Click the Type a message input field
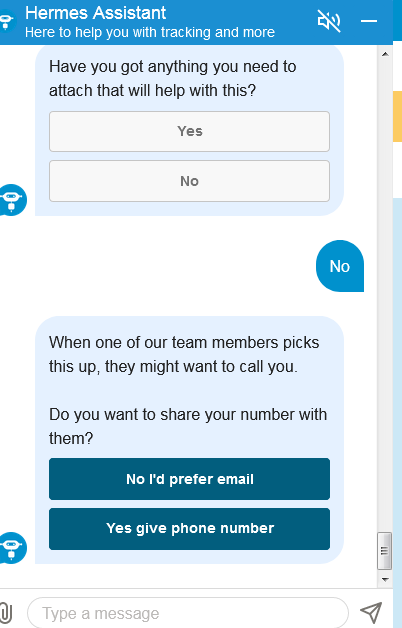 pos(188,613)
